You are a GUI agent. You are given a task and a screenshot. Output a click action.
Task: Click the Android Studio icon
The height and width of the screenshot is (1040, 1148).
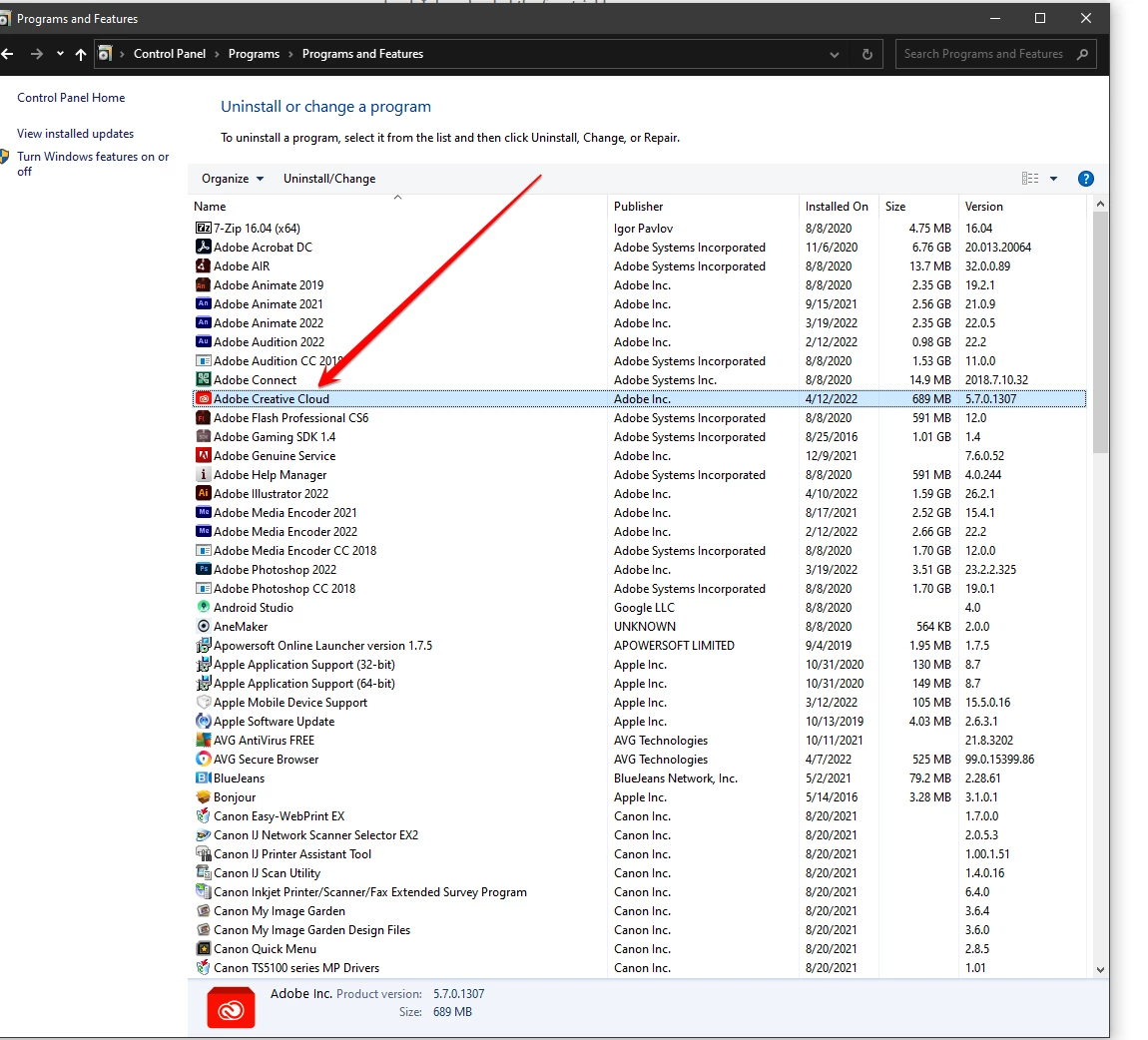[204, 608]
